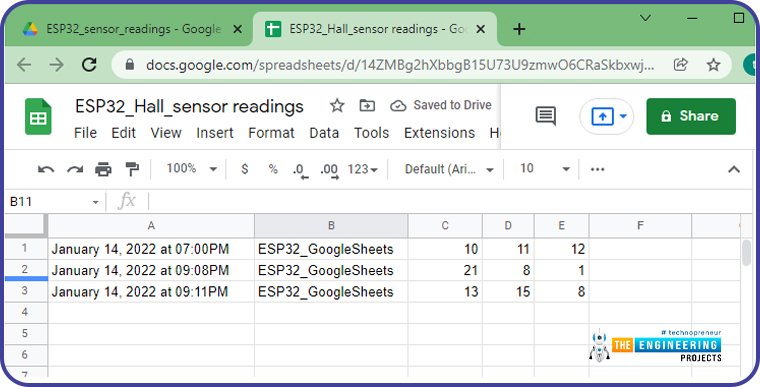
Task: Bookmark this tab with the star icon
Action: (713, 64)
